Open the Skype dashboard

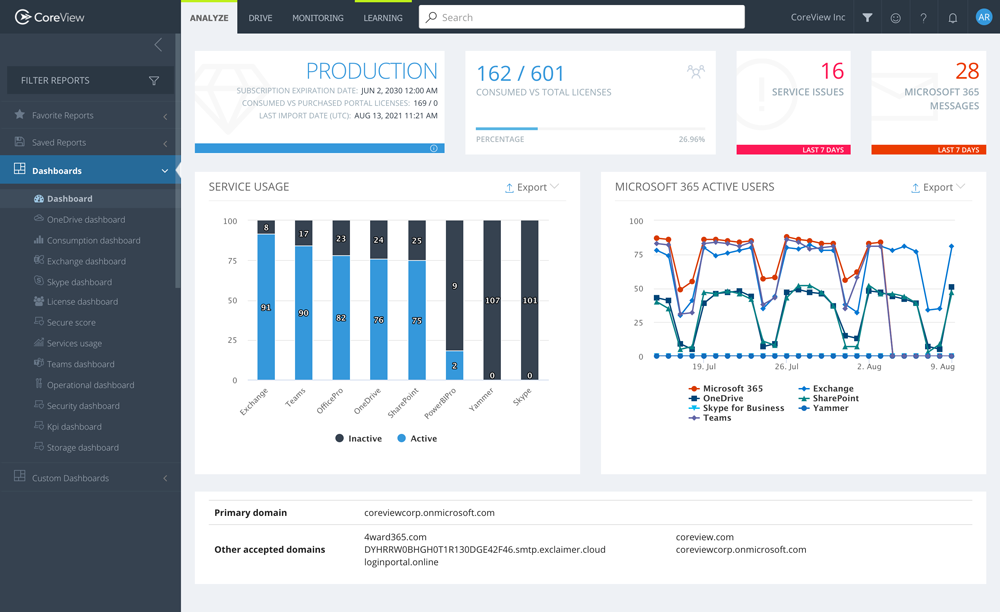(x=76, y=281)
